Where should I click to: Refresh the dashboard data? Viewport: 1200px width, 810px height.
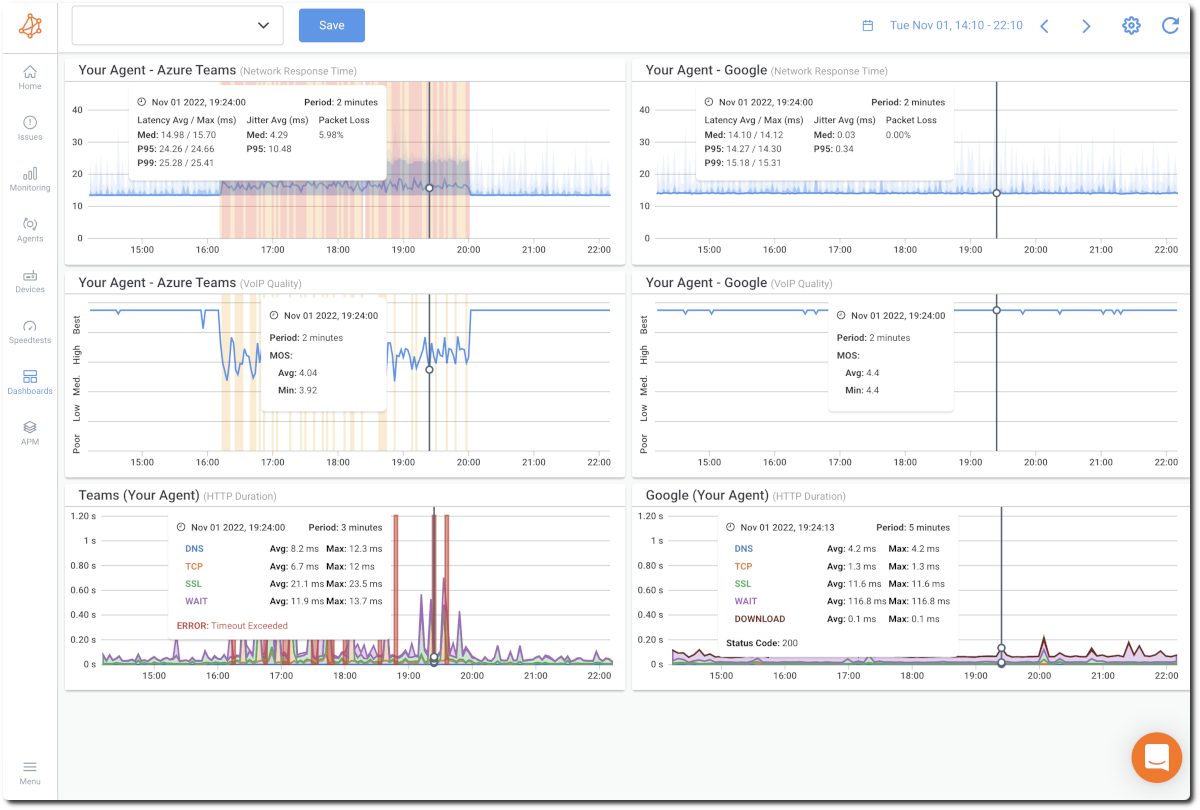(1170, 25)
